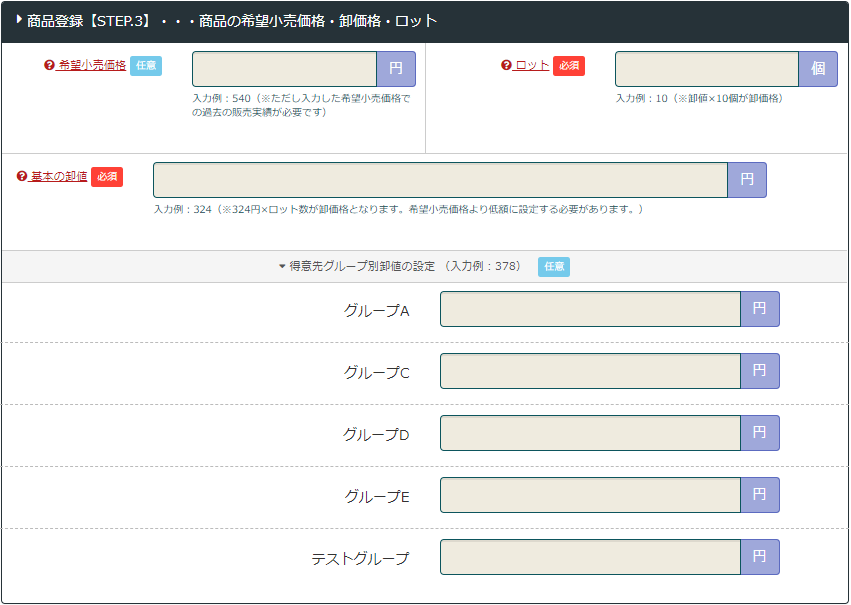
Task: Click the 個 unit addon of ロット
Action: tap(818, 69)
